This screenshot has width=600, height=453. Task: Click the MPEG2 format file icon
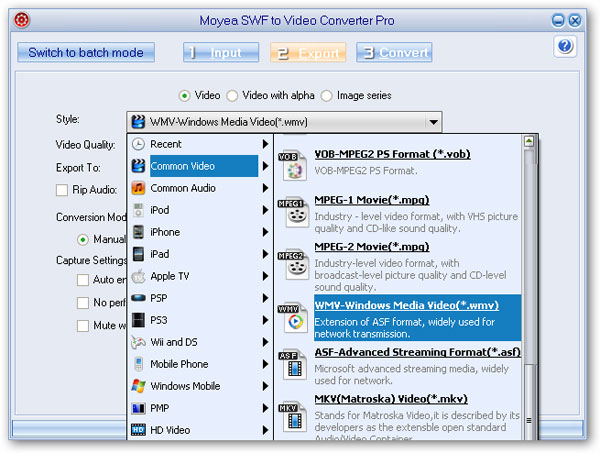click(x=293, y=265)
